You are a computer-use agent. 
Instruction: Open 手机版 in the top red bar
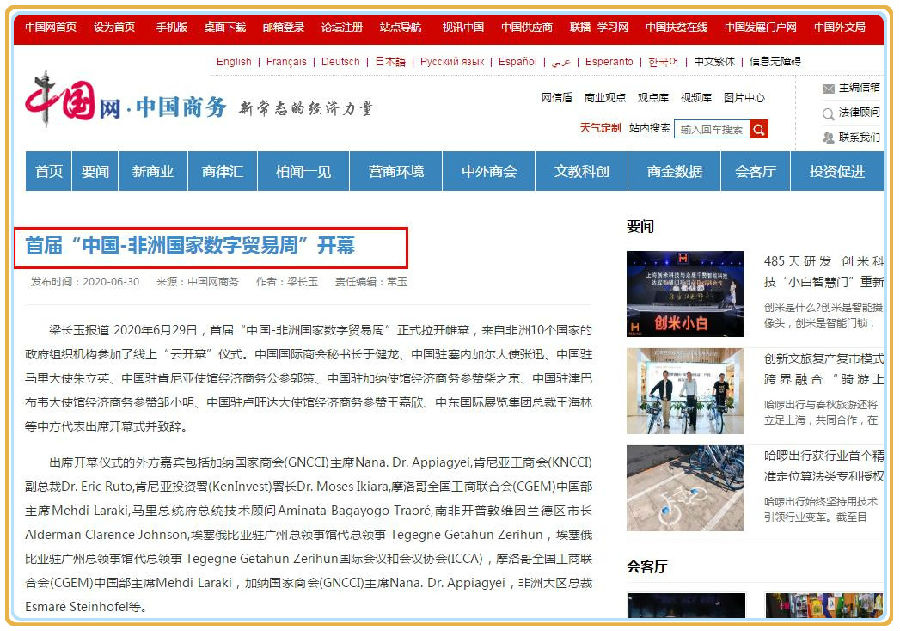(171, 27)
